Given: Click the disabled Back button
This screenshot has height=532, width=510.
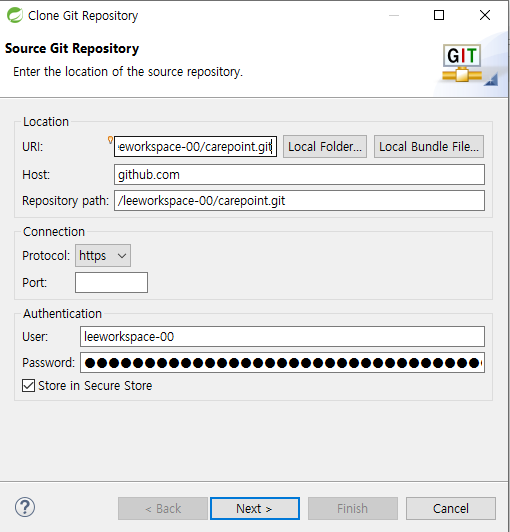Looking at the screenshot, I should point(163,509).
